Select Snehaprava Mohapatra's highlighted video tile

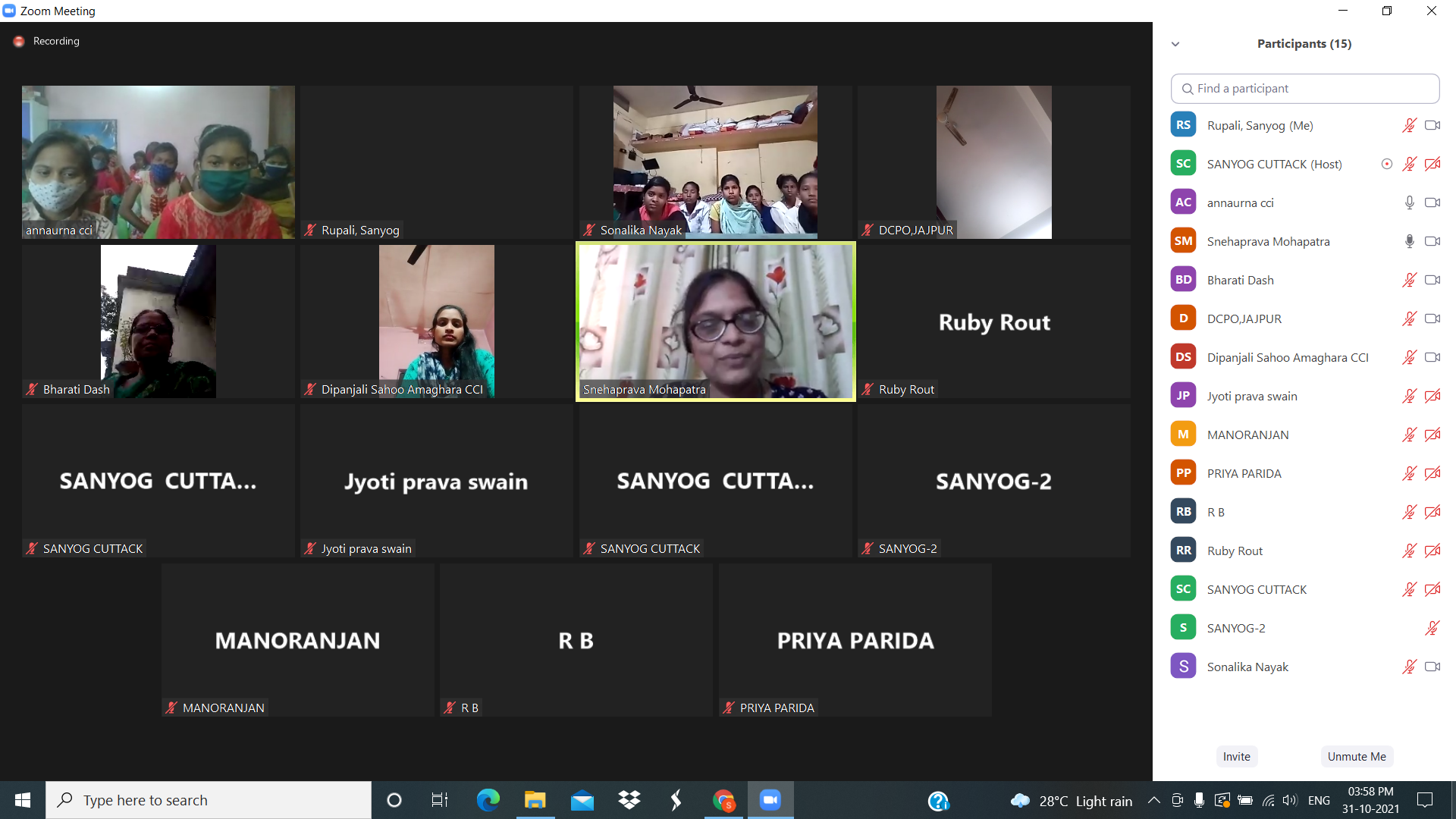(x=715, y=322)
